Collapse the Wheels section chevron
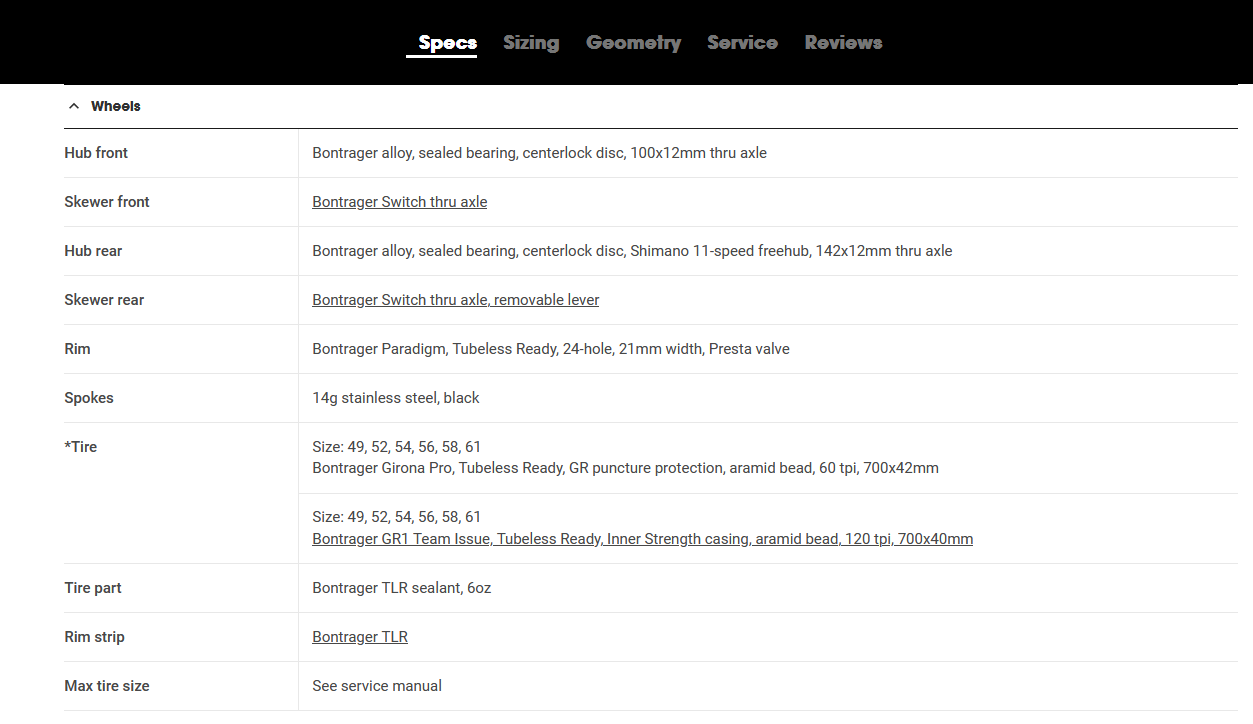Image resolution: width=1253 pixels, height=724 pixels. (x=74, y=106)
